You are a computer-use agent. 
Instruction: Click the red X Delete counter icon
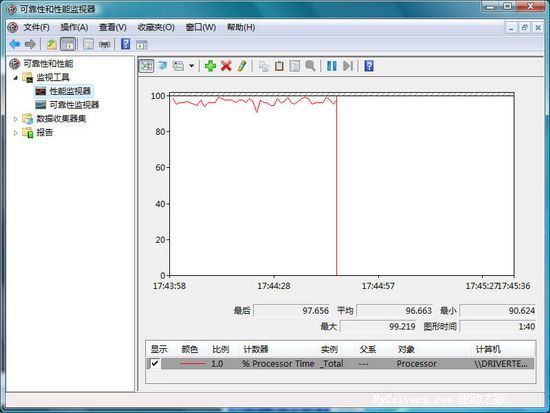[226, 66]
